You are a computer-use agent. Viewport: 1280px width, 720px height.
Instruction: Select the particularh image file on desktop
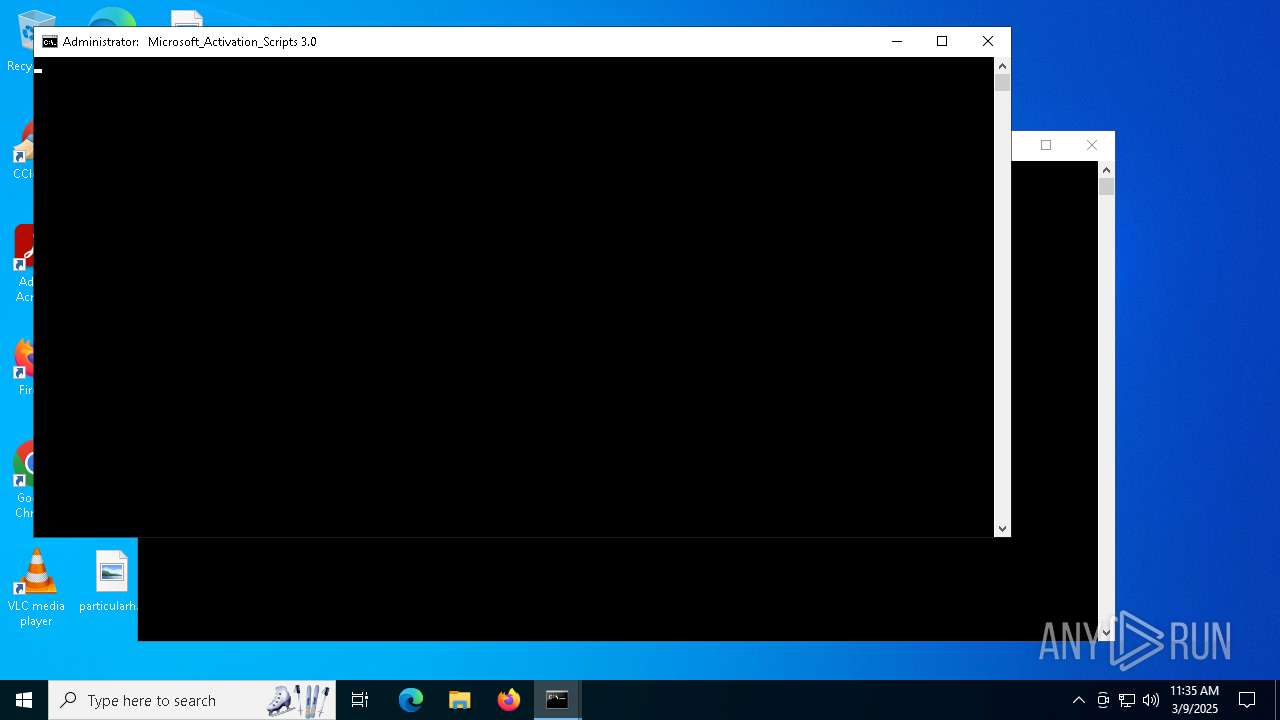(x=111, y=582)
